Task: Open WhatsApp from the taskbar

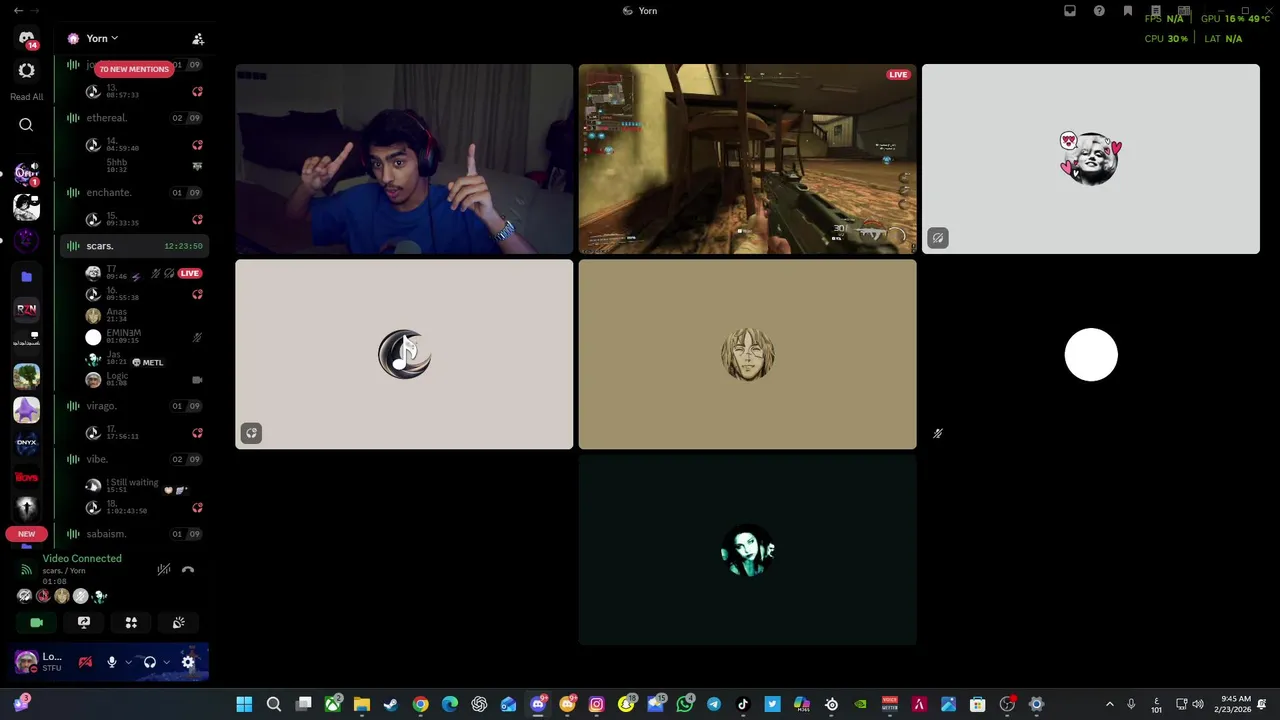Action: pyautogui.click(x=685, y=705)
